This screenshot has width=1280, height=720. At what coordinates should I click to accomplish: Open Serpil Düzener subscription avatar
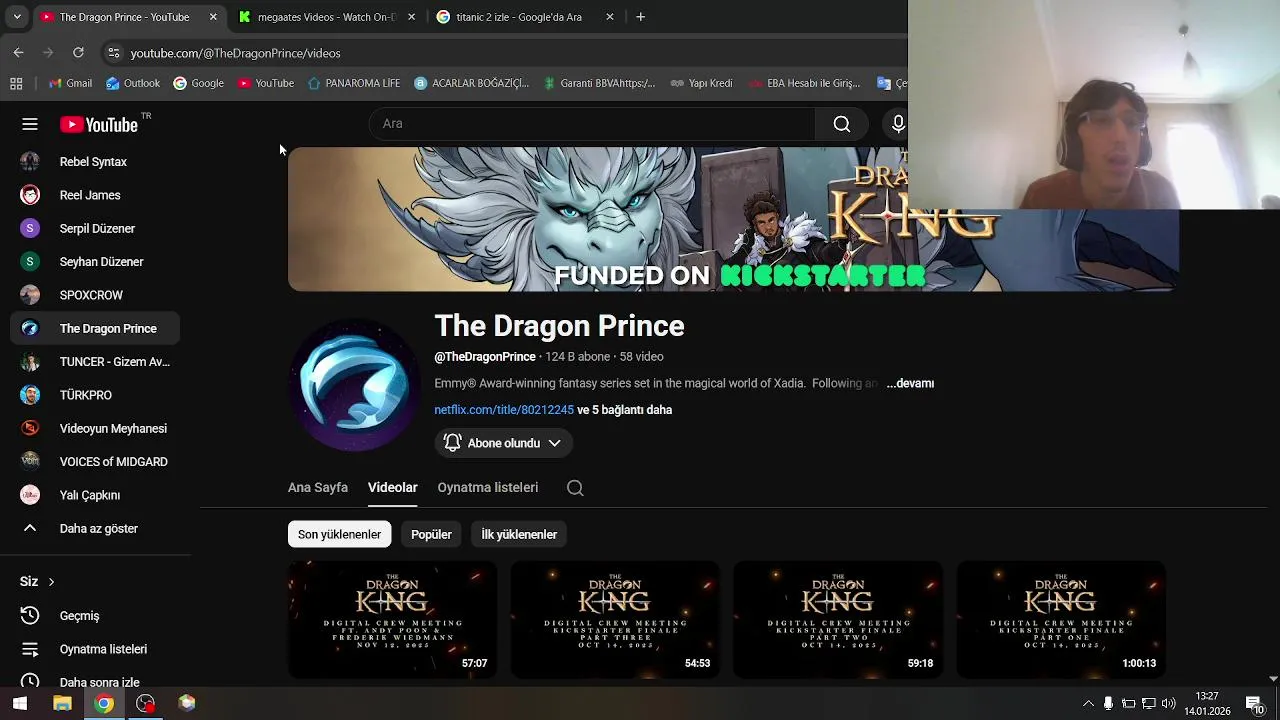pyautogui.click(x=30, y=228)
